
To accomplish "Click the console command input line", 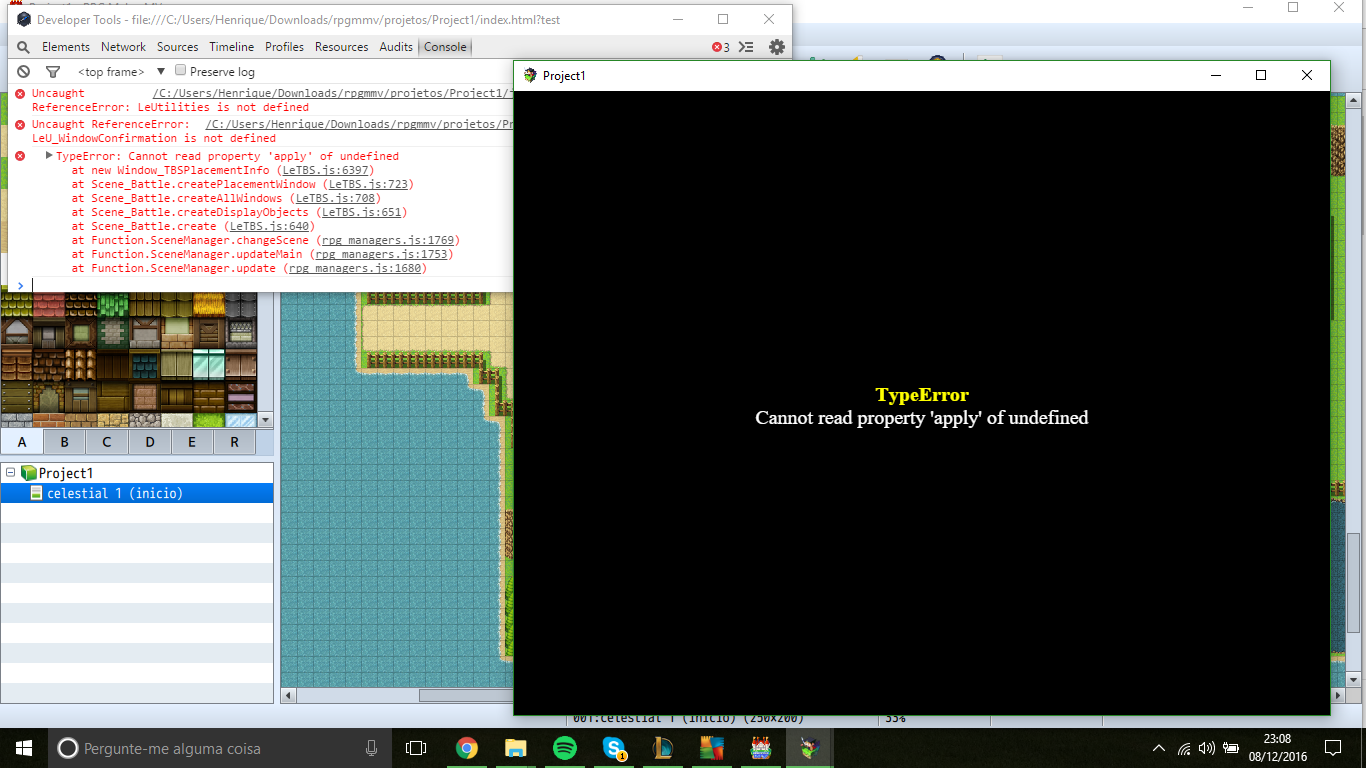I will 270,285.
